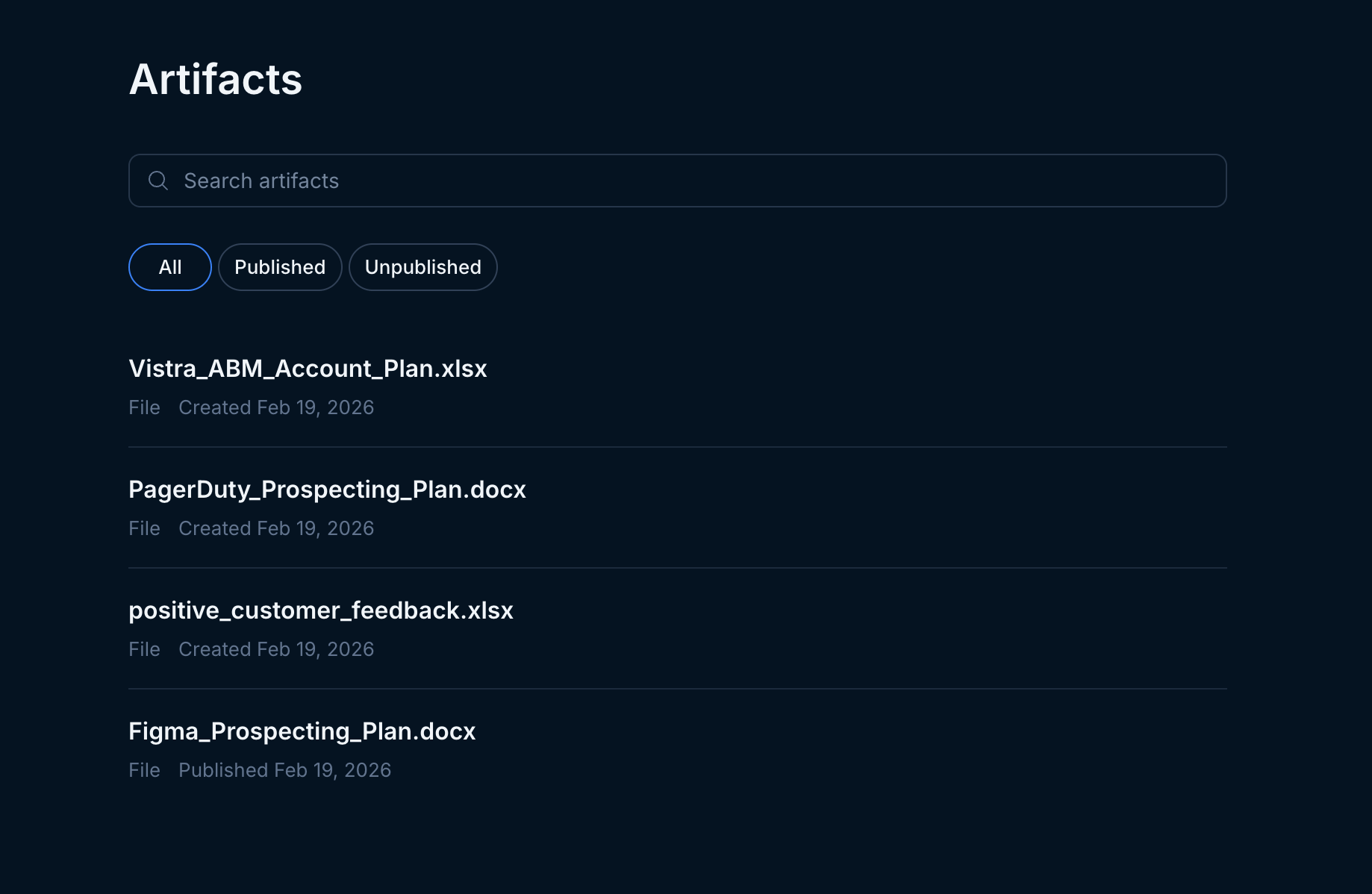Switch to the Published filter

280,267
